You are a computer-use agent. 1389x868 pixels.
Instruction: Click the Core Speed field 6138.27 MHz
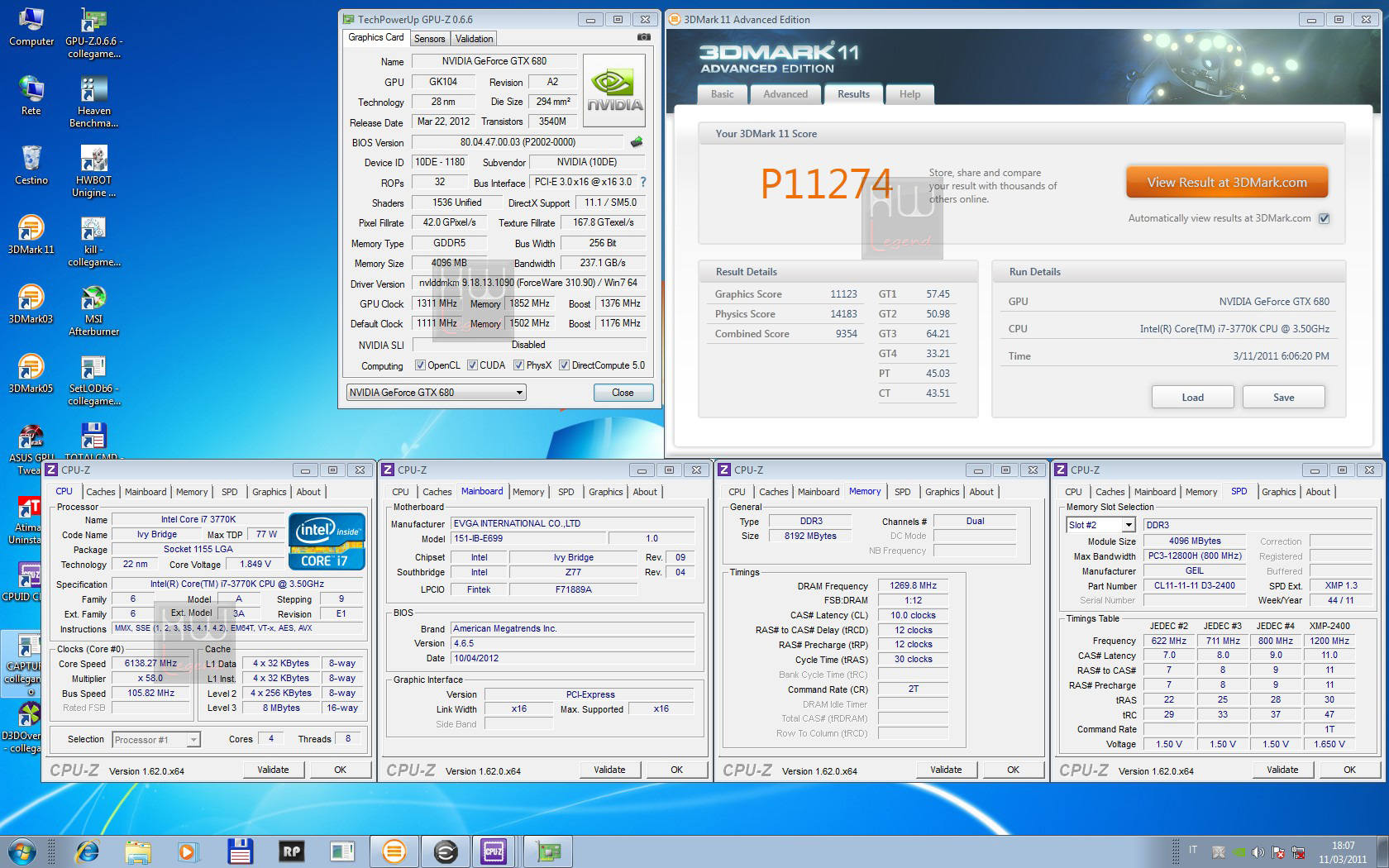pyautogui.click(x=150, y=664)
